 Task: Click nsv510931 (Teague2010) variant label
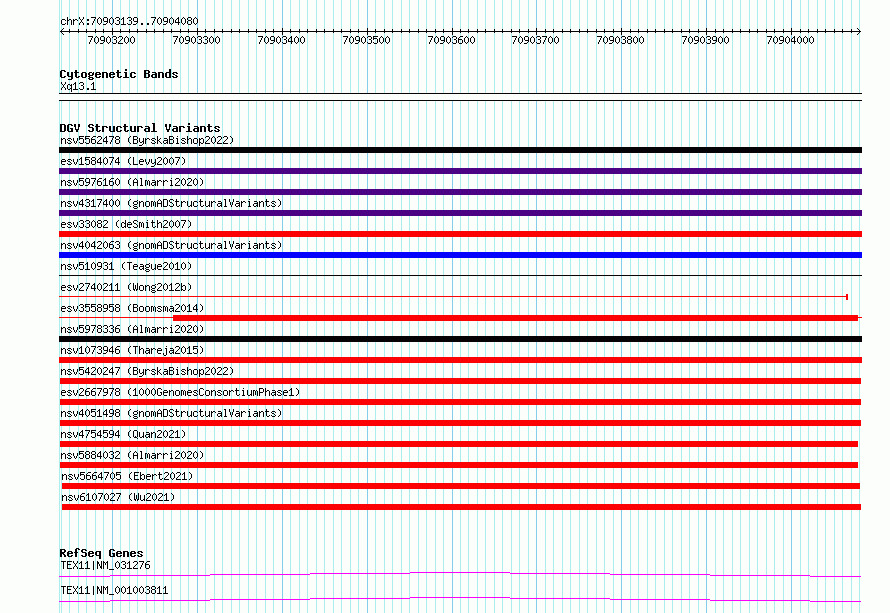pos(126,266)
